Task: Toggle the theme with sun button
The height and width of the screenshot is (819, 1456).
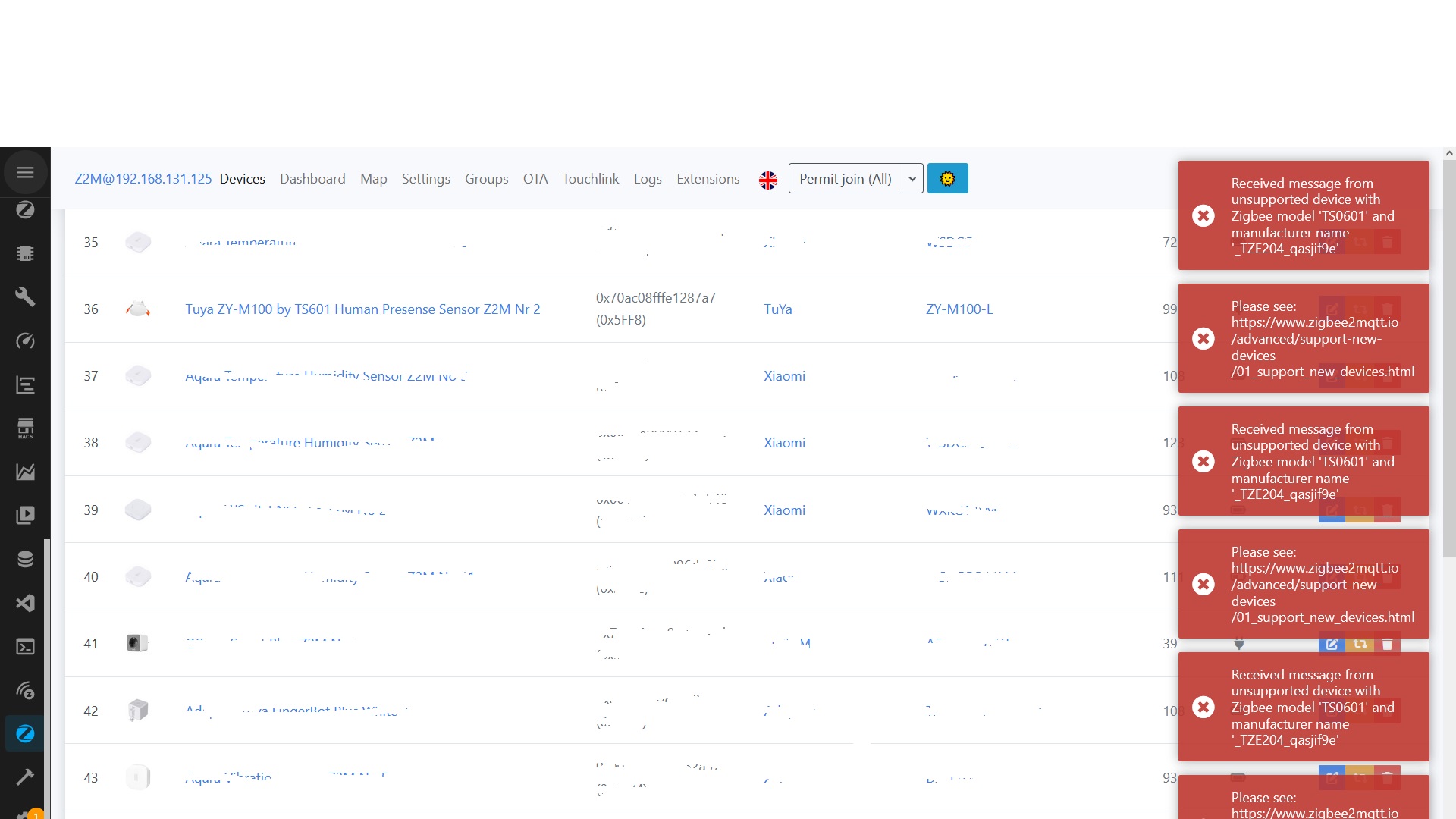Action: pyautogui.click(x=947, y=179)
